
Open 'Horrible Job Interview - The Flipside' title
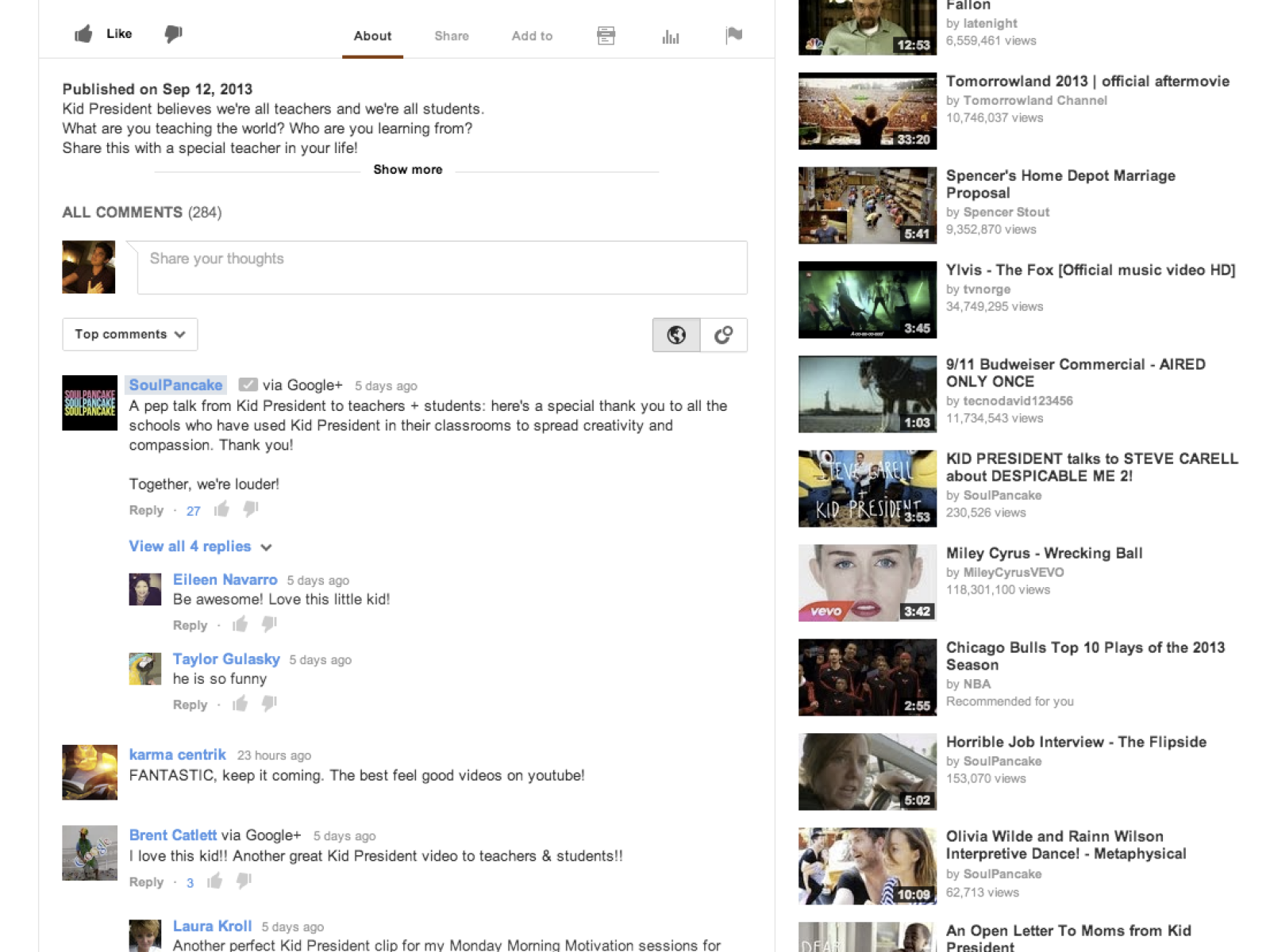pyautogui.click(x=1076, y=742)
